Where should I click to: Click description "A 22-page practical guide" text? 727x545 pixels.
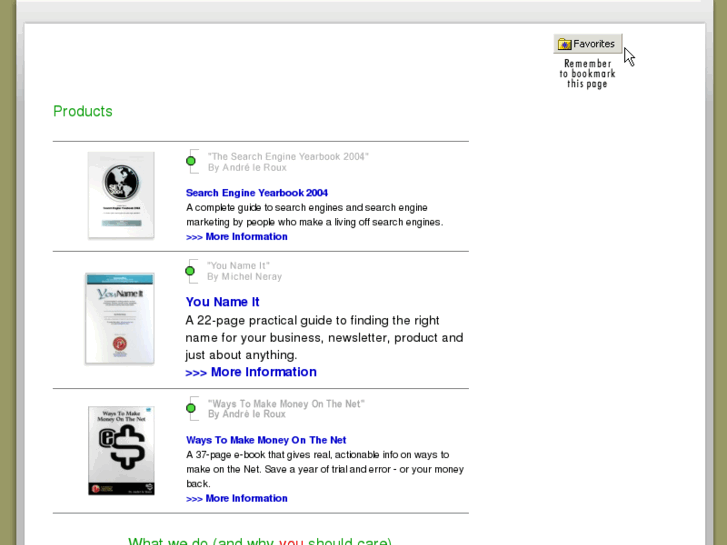tap(324, 338)
